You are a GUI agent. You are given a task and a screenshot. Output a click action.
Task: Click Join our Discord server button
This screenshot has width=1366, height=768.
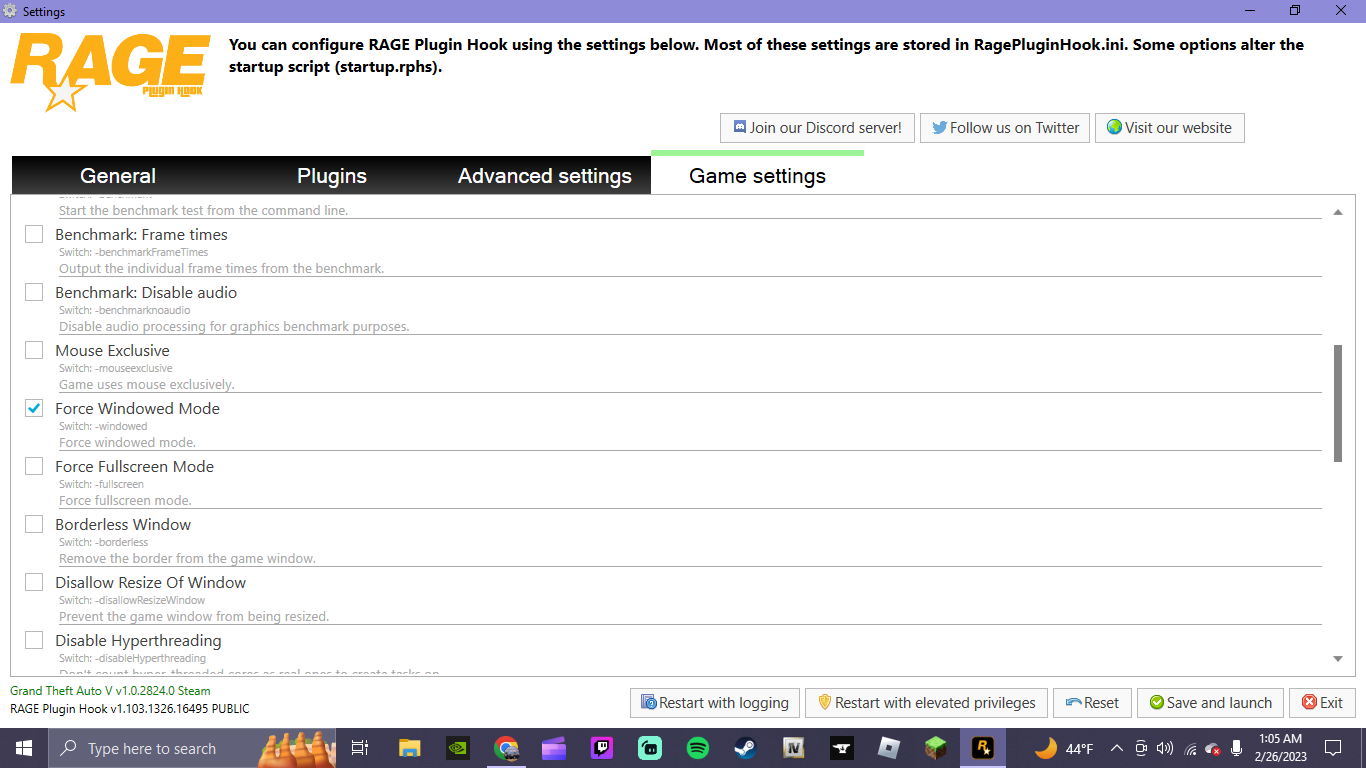[x=817, y=128]
